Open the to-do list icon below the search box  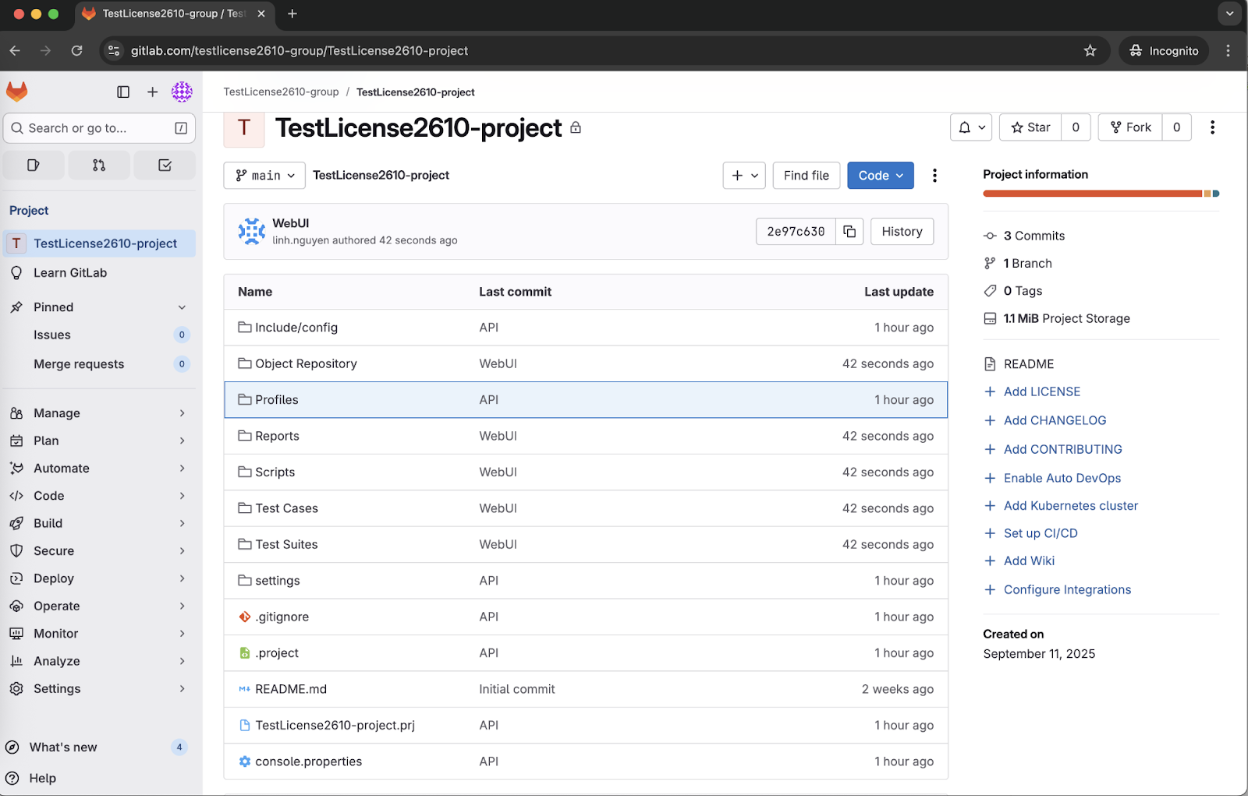[x=164, y=163]
